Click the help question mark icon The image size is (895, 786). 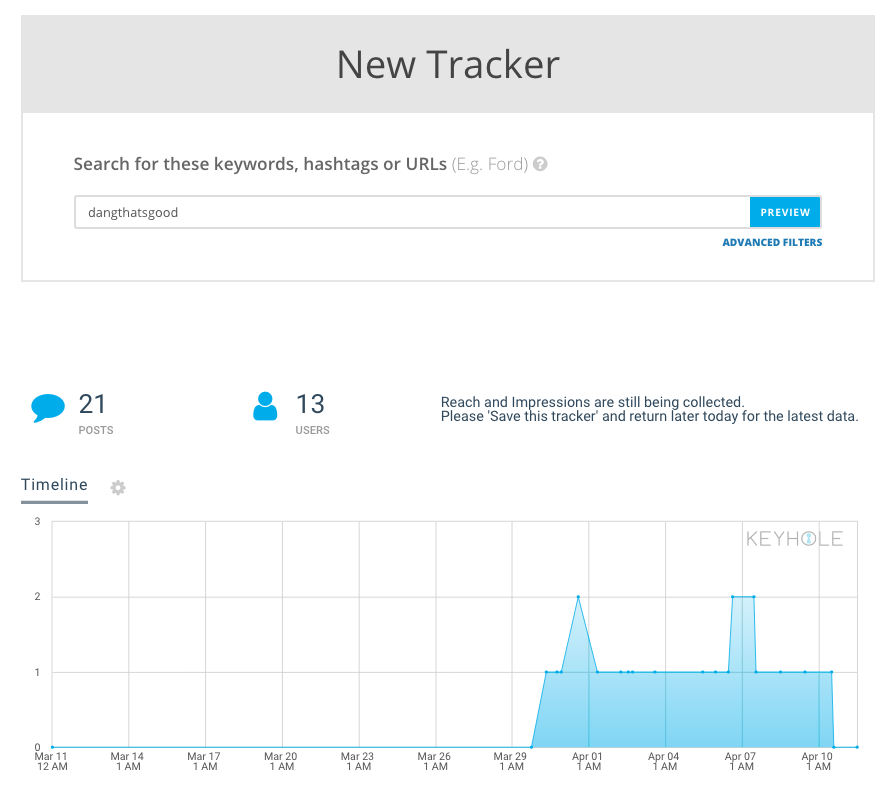(540, 164)
